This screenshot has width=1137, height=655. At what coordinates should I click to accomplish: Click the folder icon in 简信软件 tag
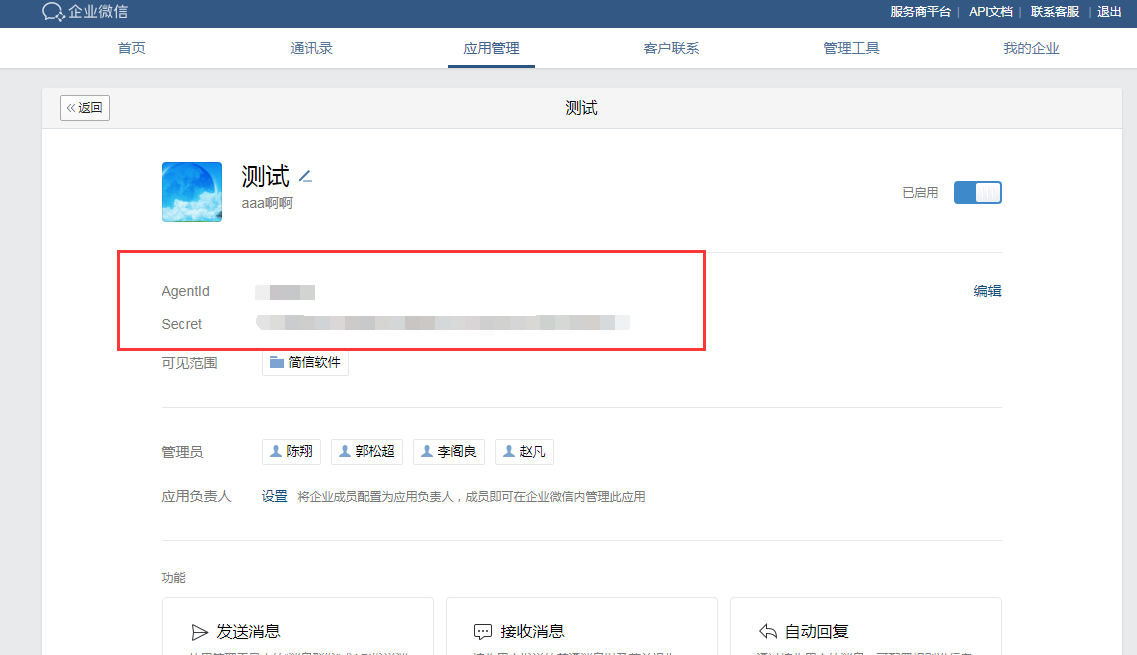pyautogui.click(x=276, y=362)
